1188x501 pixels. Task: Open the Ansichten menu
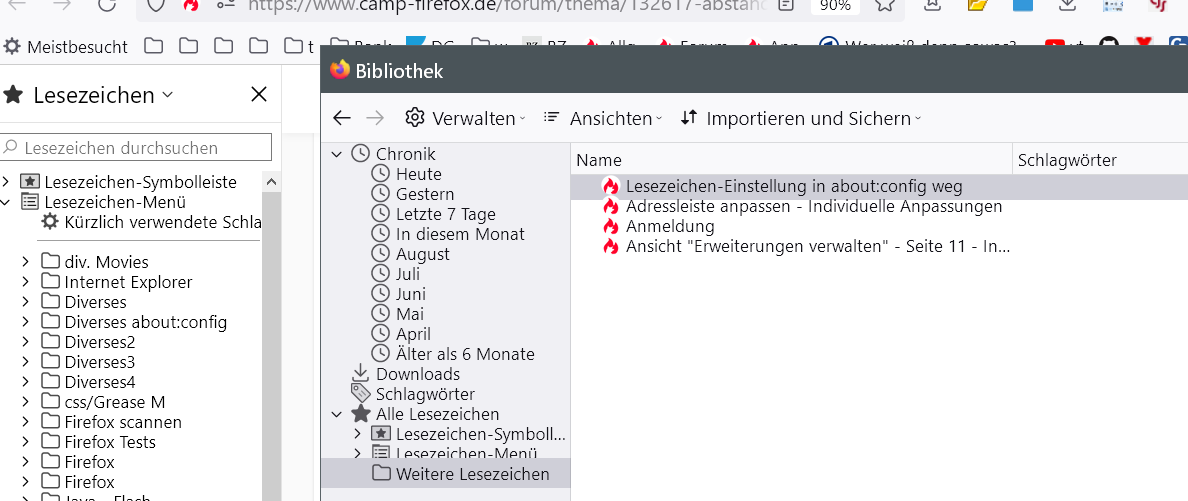(602, 118)
